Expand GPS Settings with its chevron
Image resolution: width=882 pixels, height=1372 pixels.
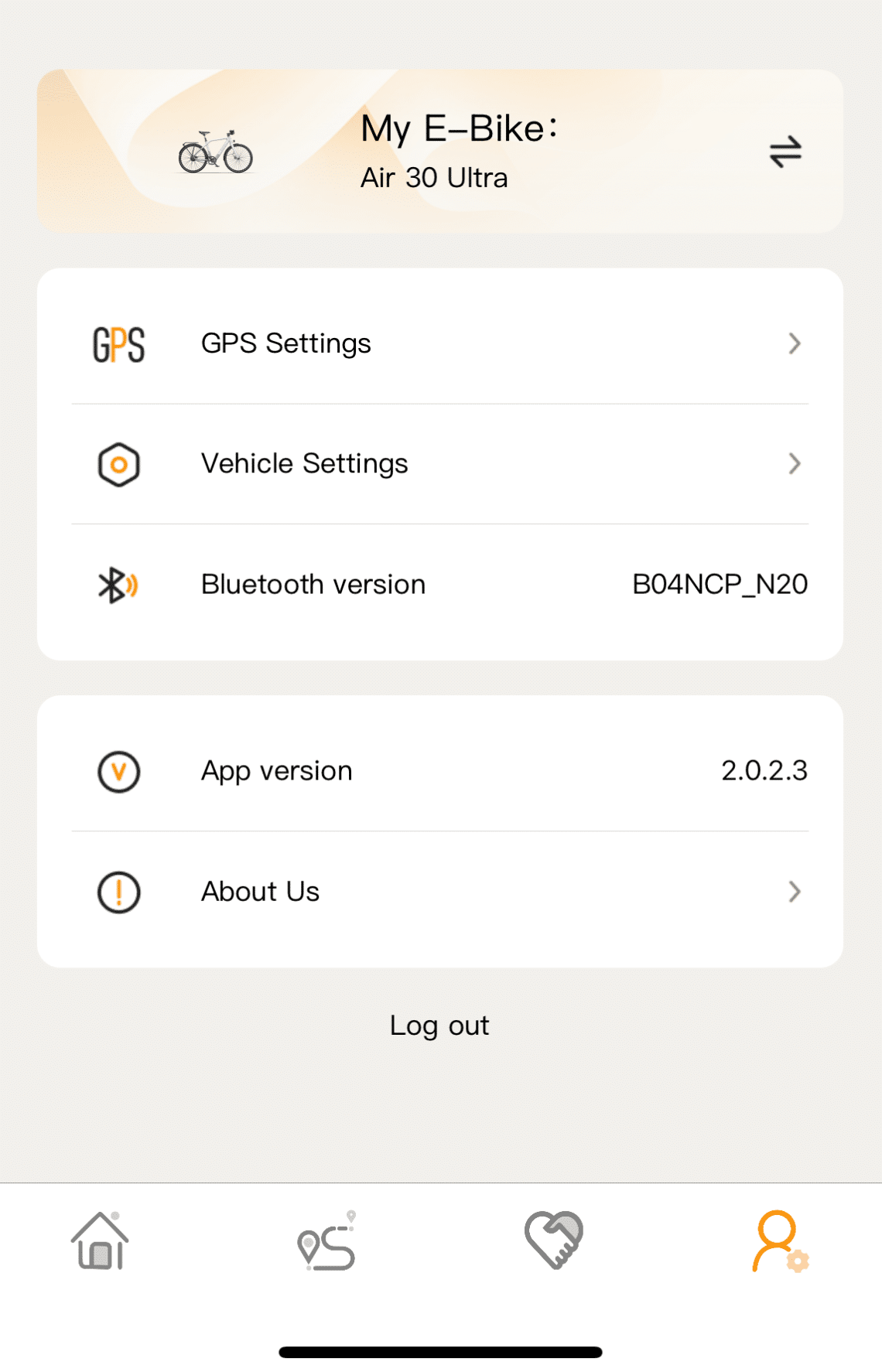[x=794, y=343]
